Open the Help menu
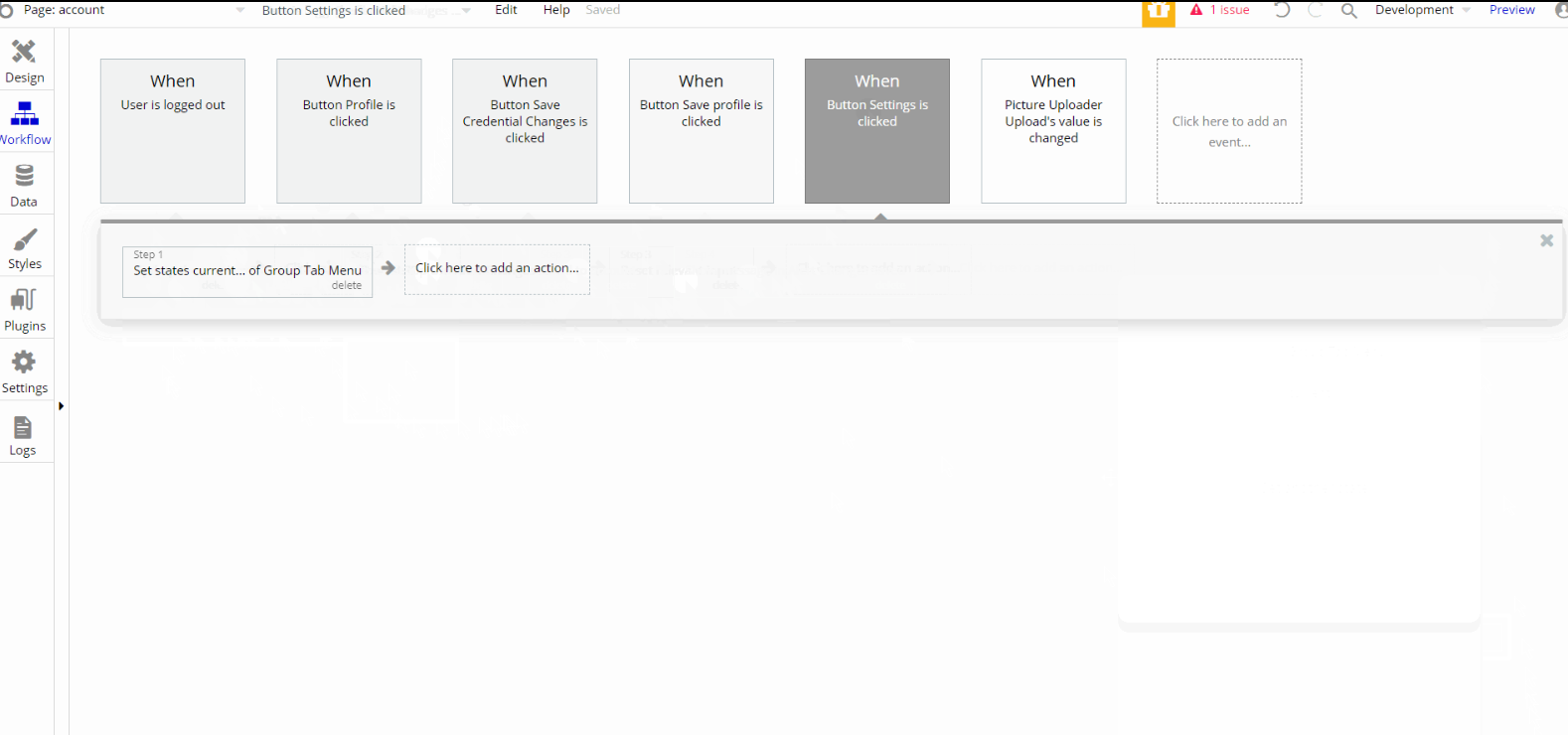Viewport: 1568px width, 735px height. [x=556, y=10]
